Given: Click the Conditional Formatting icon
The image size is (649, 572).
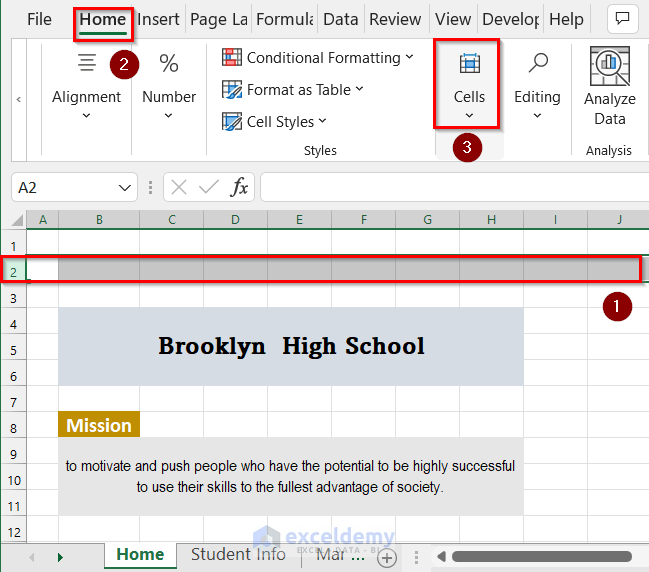Looking at the screenshot, I should click(x=232, y=57).
